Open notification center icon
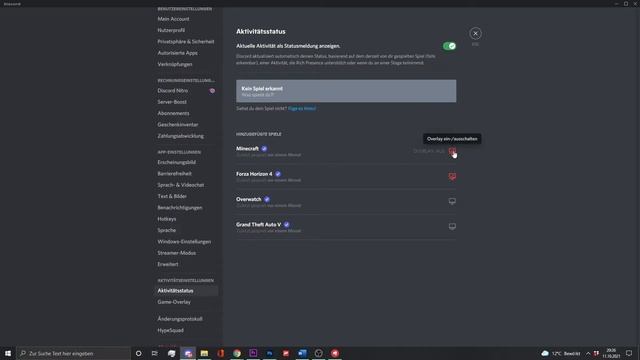Image resolution: width=640 pixels, height=360 pixels. tap(629, 353)
